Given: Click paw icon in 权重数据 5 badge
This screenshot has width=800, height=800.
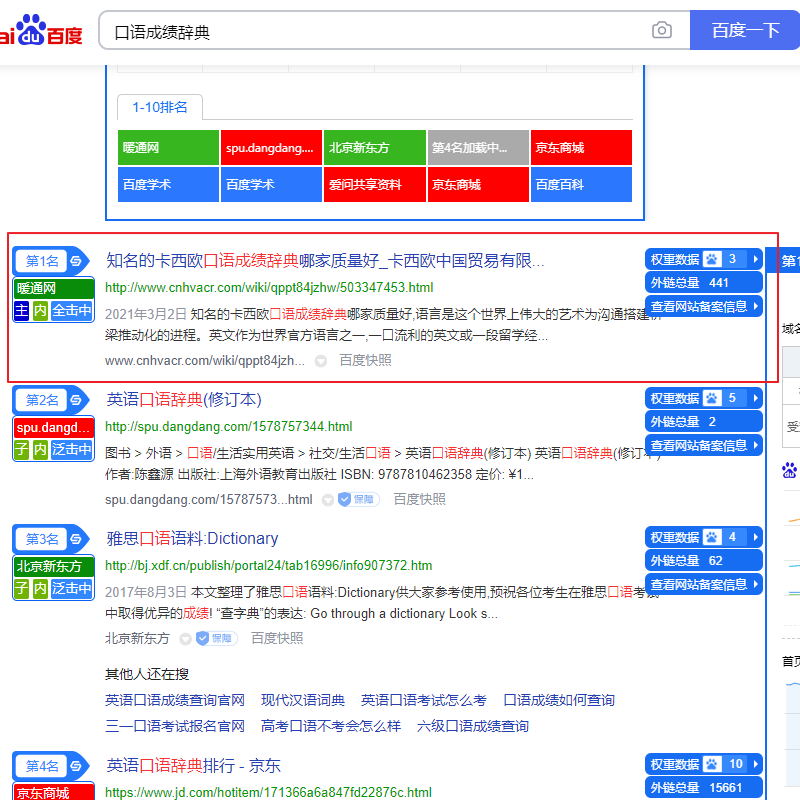Looking at the screenshot, I should tap(712, 398).
